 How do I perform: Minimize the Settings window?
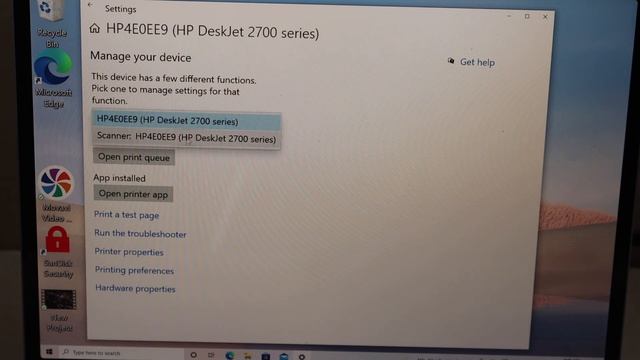pyautogui.click(x=509, y=16)
